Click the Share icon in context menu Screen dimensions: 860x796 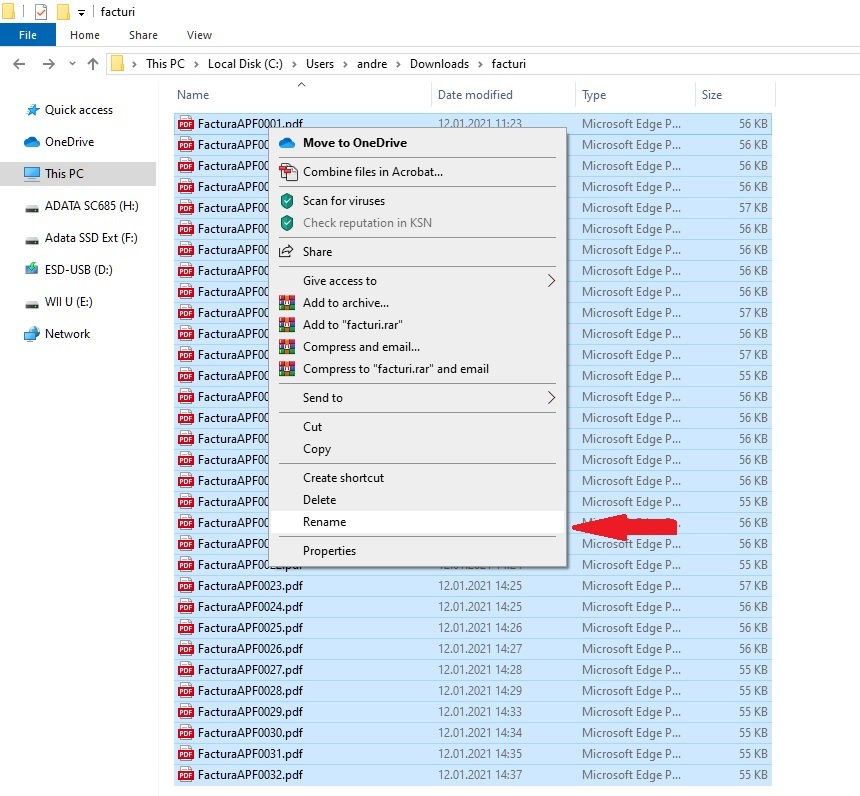coord(288,252)
